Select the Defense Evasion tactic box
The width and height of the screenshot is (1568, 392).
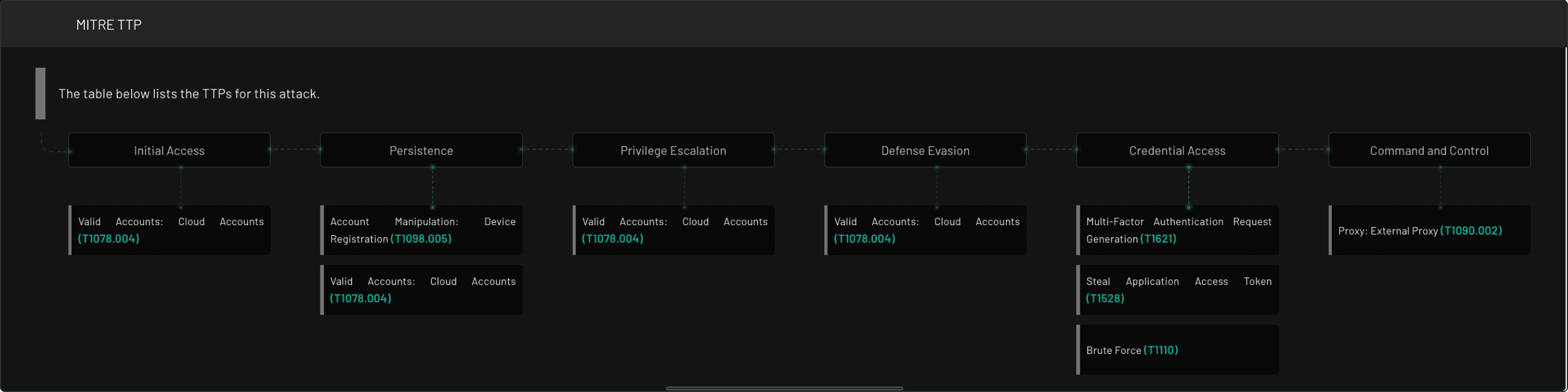point(925,150)
